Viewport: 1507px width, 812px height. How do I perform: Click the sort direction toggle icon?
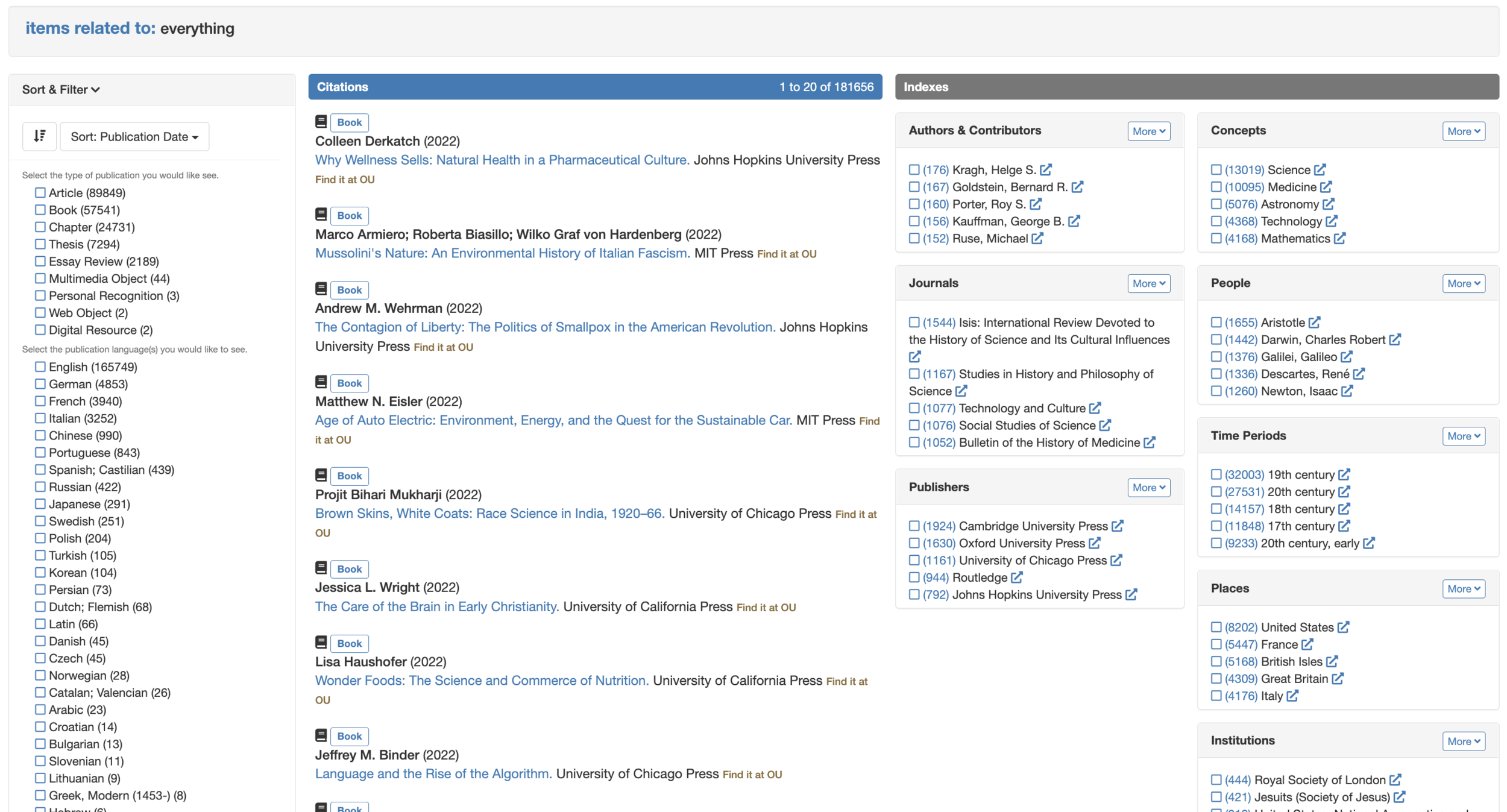point(40,136)
